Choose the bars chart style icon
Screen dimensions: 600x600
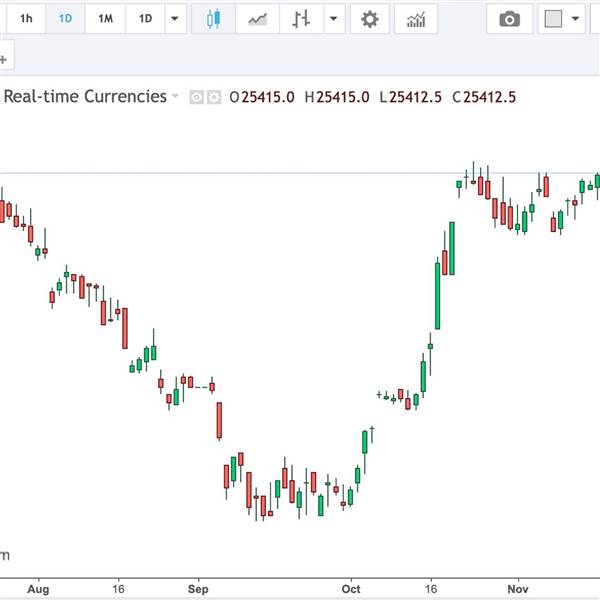tap(302, 19)
